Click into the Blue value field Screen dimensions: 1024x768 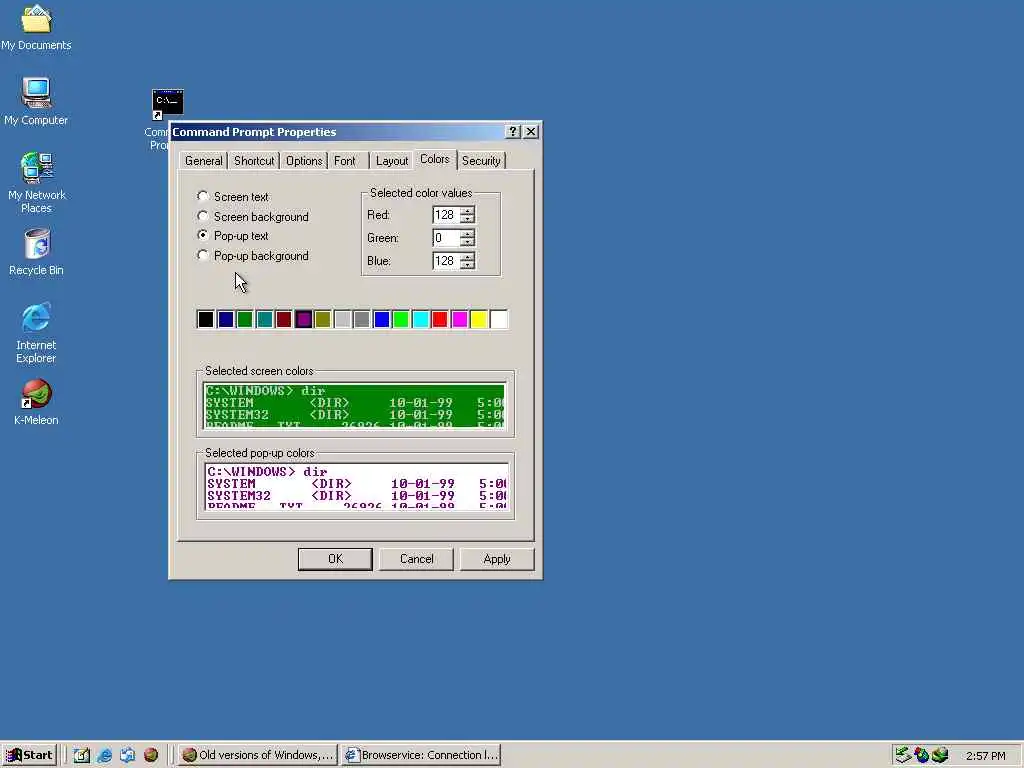pos(447,261)
